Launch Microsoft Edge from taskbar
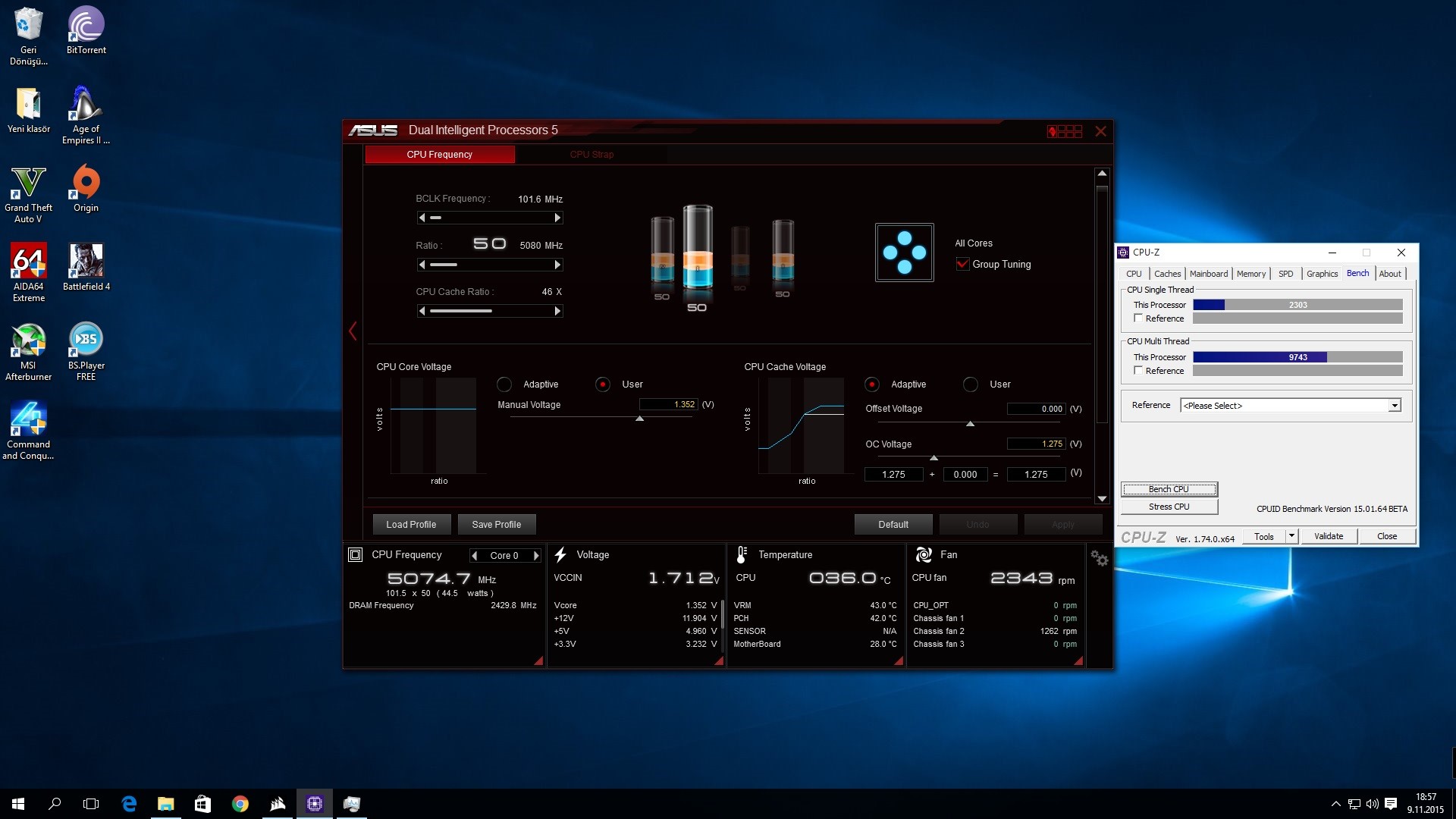 pyautogui.click(x=129, y=804)
